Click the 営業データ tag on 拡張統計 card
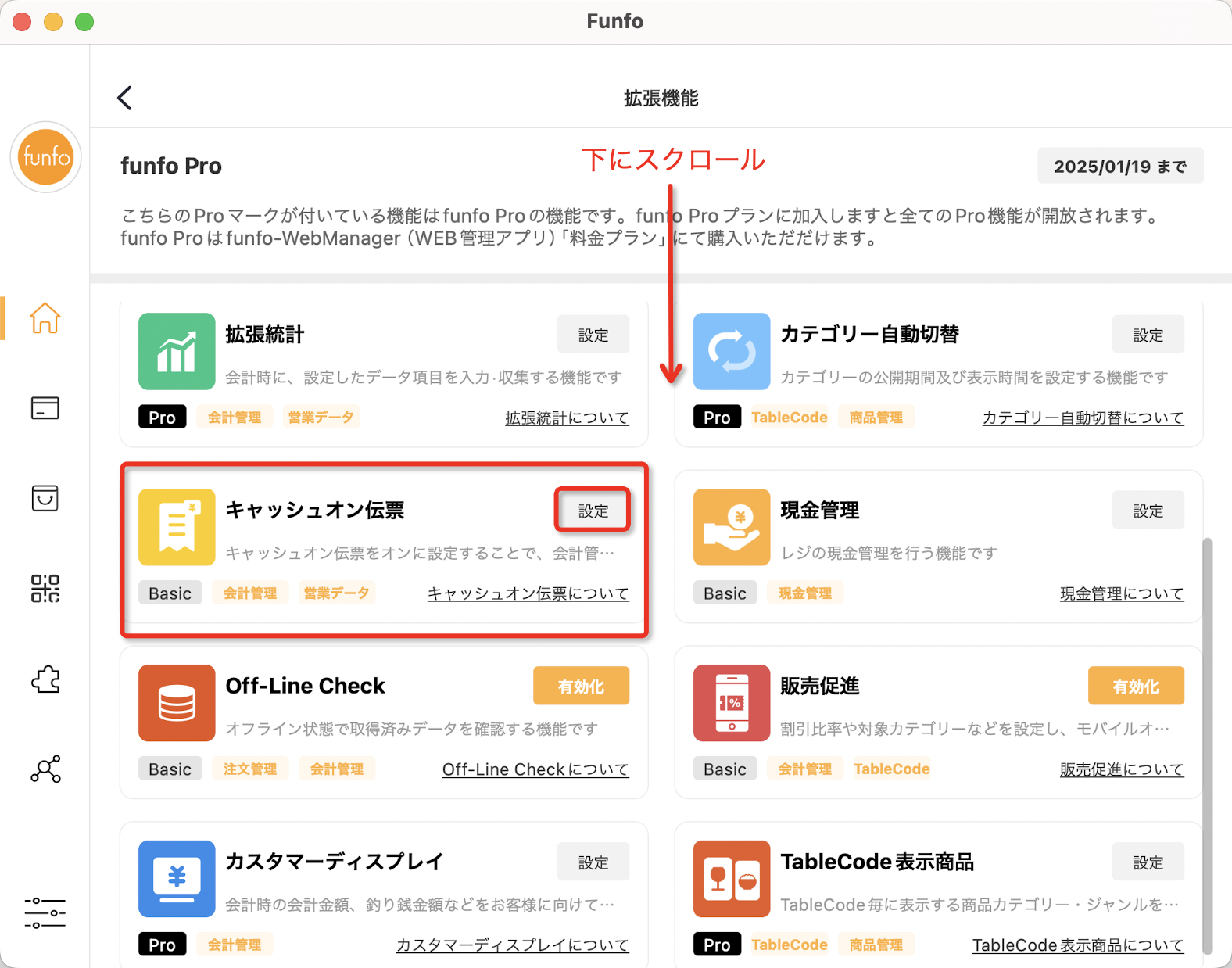This screenshot has width=1232, height=968. tap(321, 417)
